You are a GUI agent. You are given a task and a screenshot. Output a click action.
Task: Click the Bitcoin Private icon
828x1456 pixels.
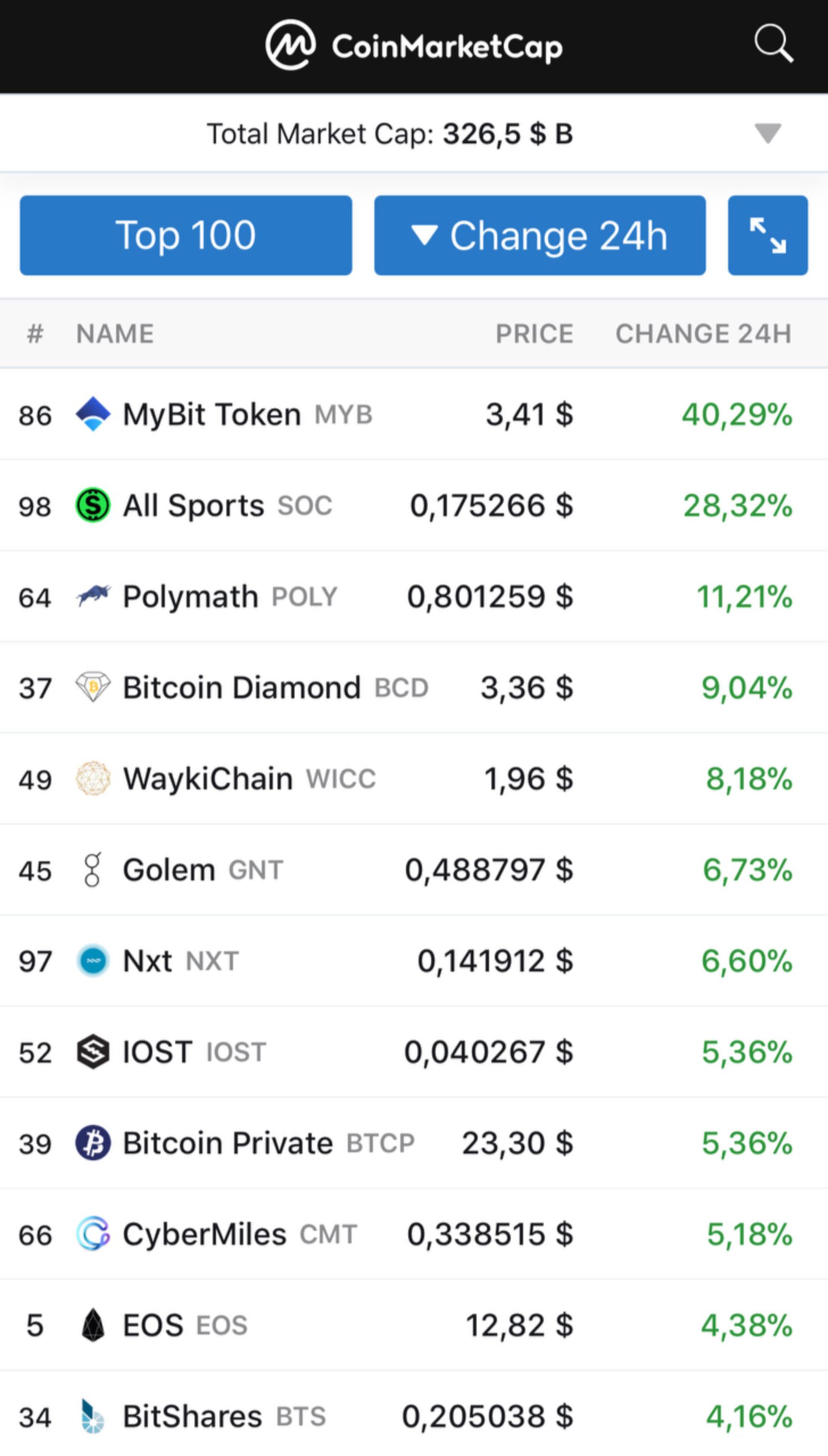click(x=93, y=1143)
